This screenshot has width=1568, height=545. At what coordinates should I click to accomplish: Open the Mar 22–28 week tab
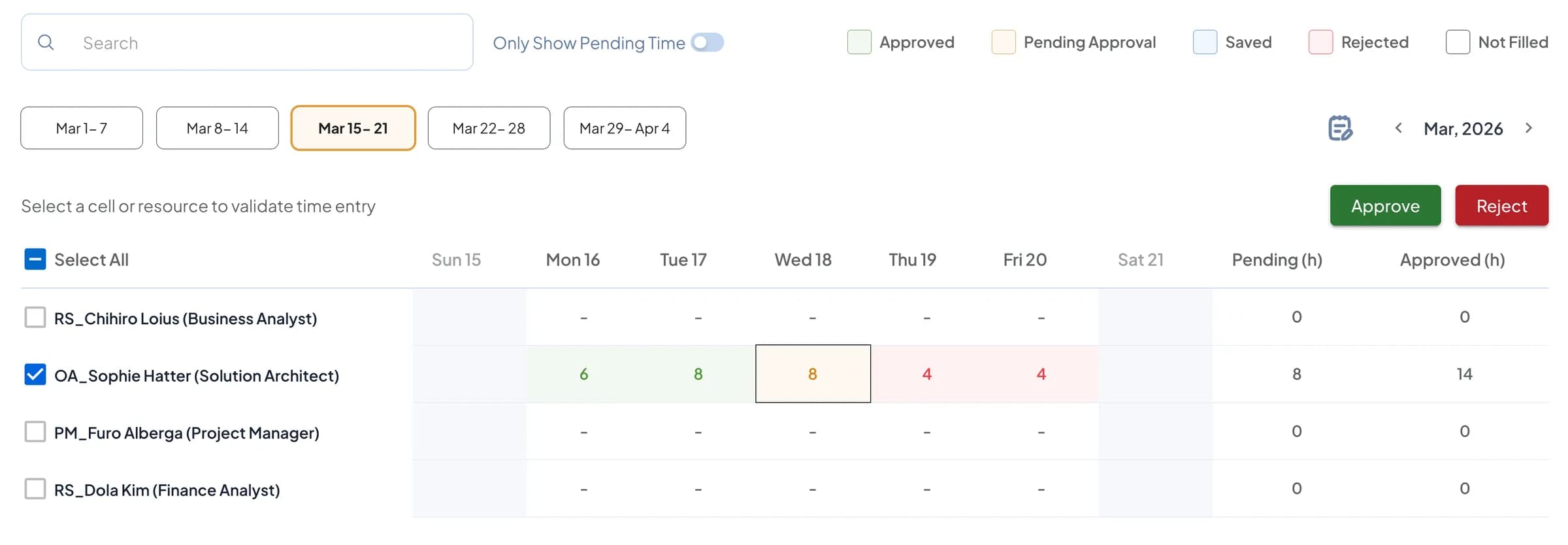[x=489, y=128]
